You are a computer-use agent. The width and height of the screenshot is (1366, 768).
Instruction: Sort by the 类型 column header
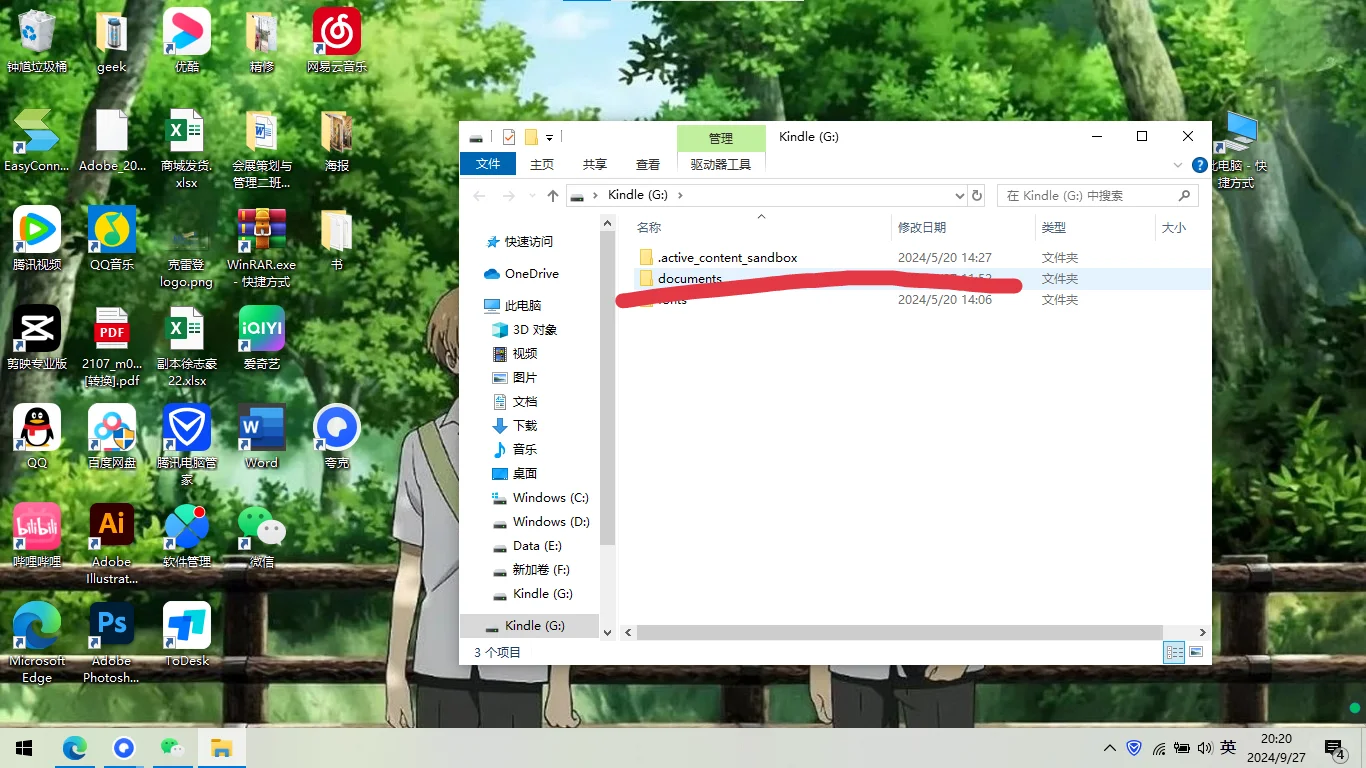pyautogui.click(x=1054, y=227)
